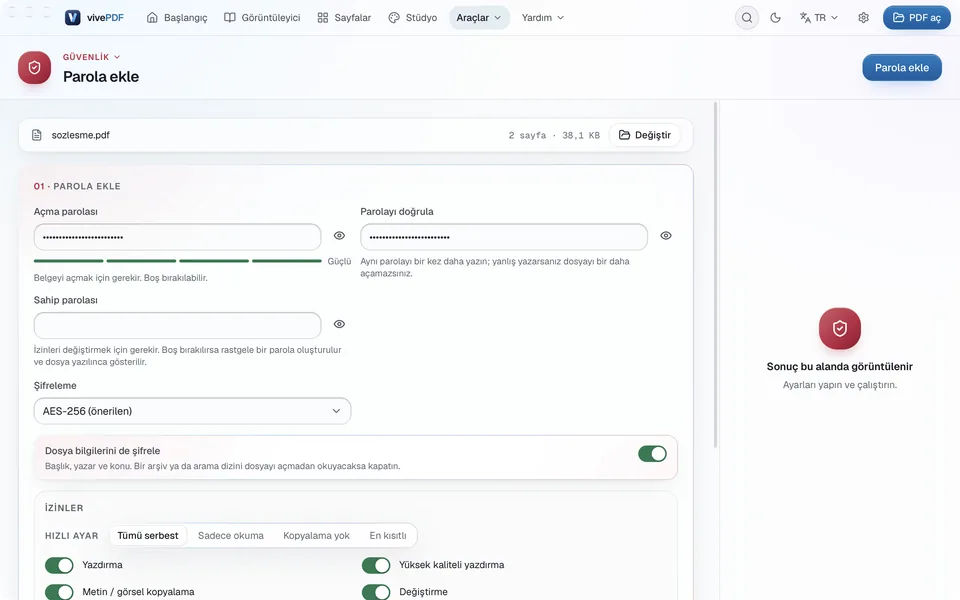Focus the empty Sahip parolası field
960x600 pixels.
tap(178, 326)
